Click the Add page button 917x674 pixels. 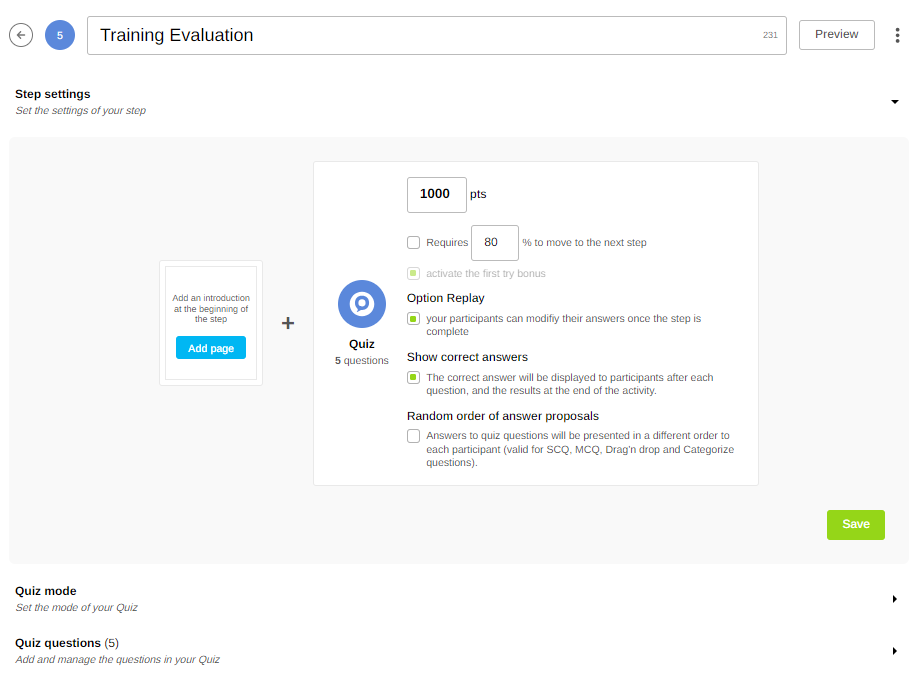(211, 348)
